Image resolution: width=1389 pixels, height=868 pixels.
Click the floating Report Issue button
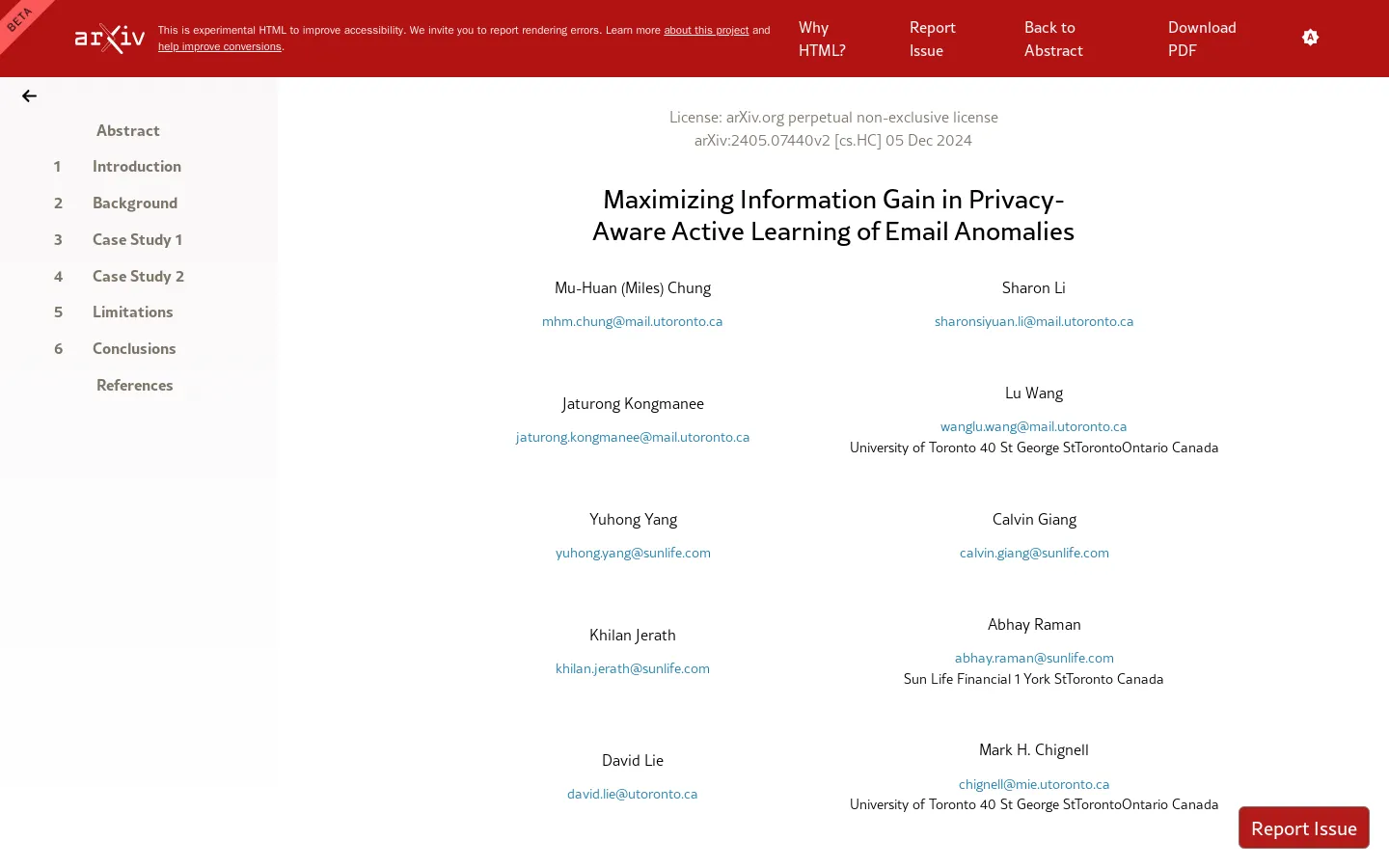pyautogui.click(x=1303, y=827)
